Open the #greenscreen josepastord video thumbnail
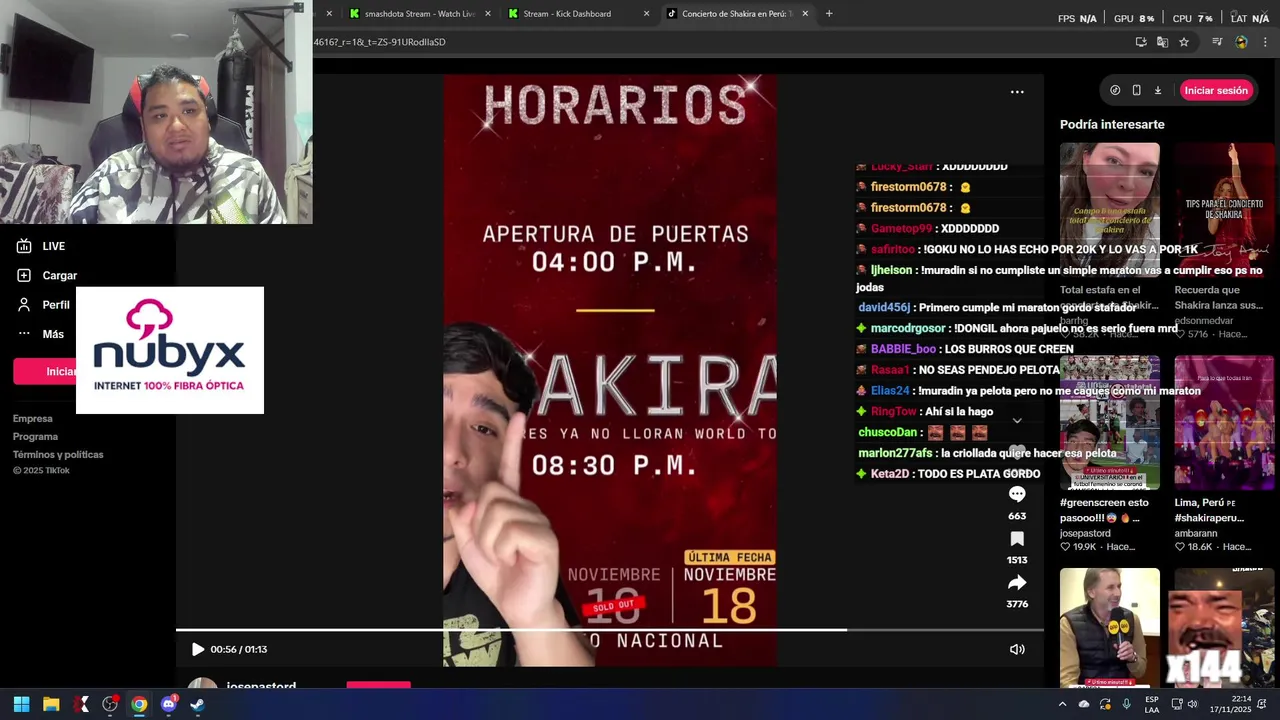The height and width of the screenshot is (720, 1280). (1110, 422)
